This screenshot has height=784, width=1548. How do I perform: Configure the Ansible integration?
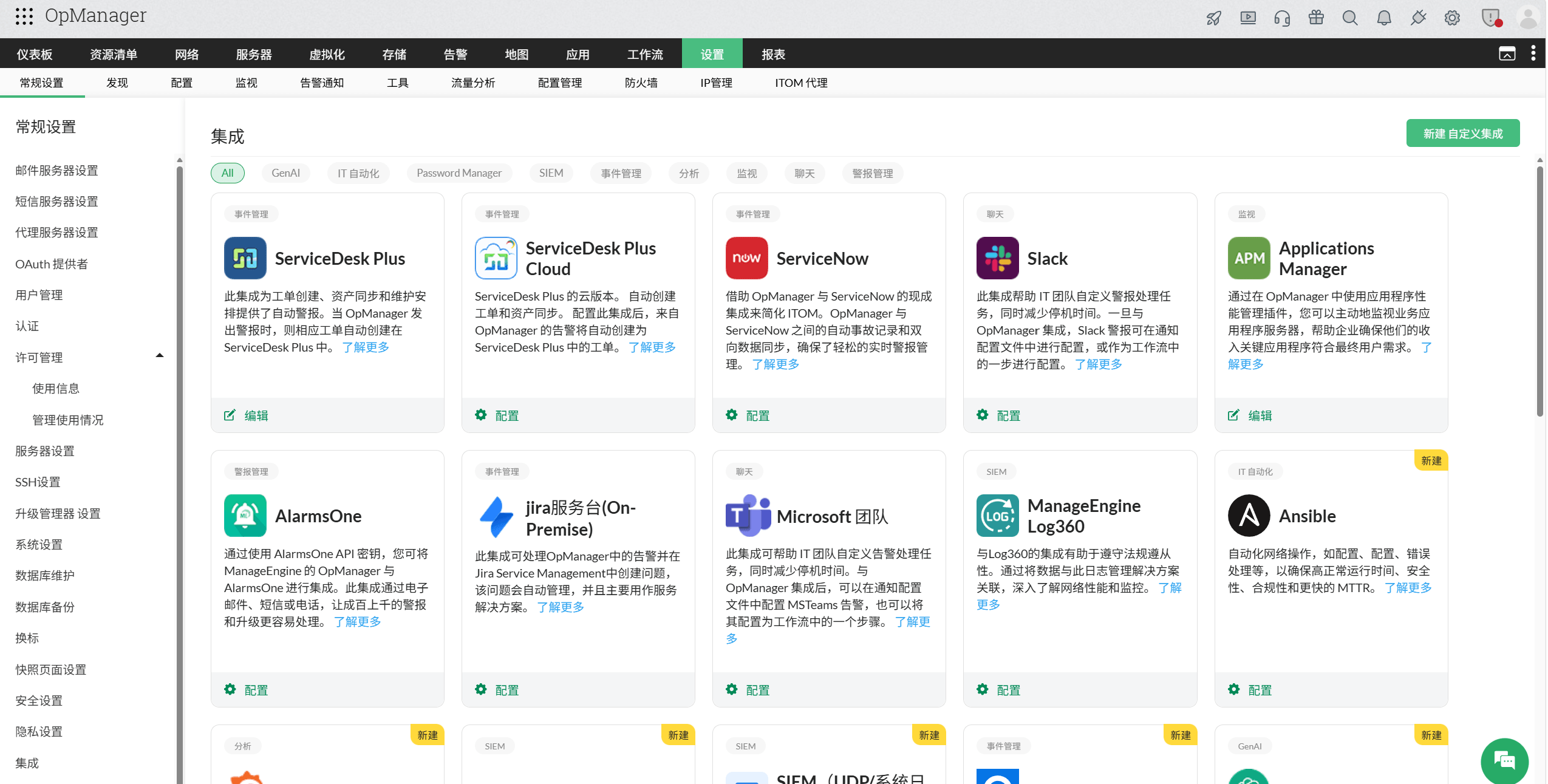tap(1250, 690)
